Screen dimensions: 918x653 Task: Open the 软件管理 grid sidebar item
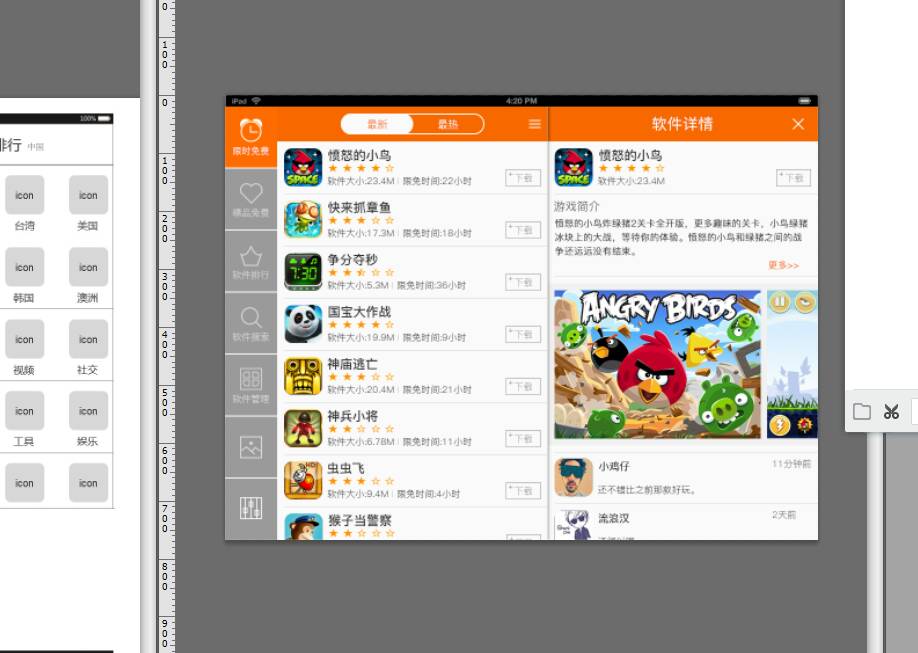click(x=251, y=386)
